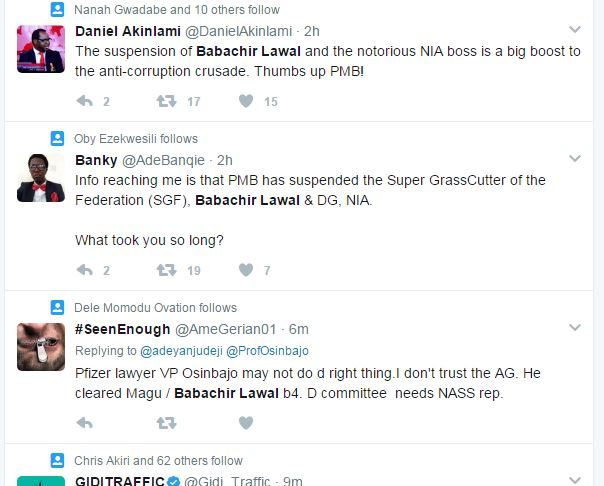This screenshot has height=486, width=604.
Task: View Daniel Akinlami's profile picture
Action: [x=41, y=49]
